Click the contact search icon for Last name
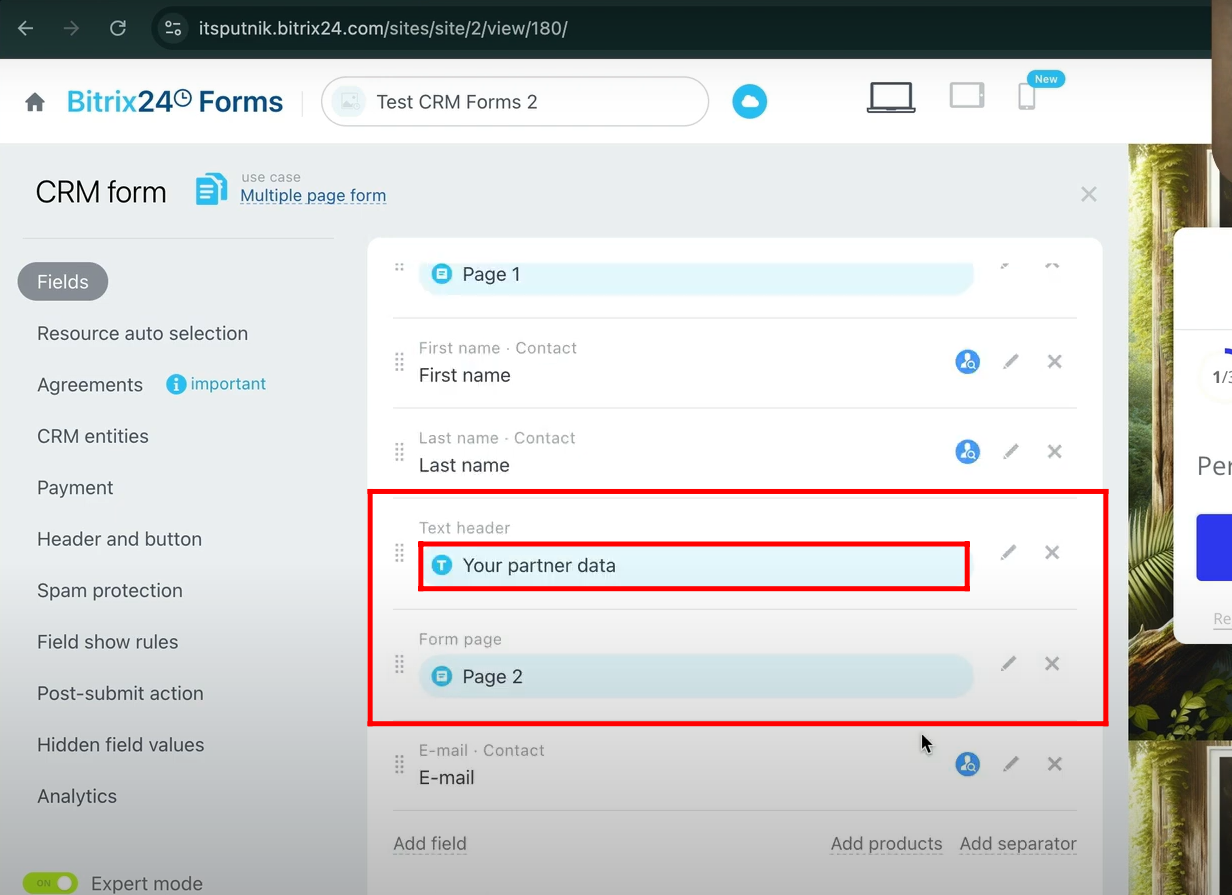Viewport: 1232px width, 895px height. (967, 452)
